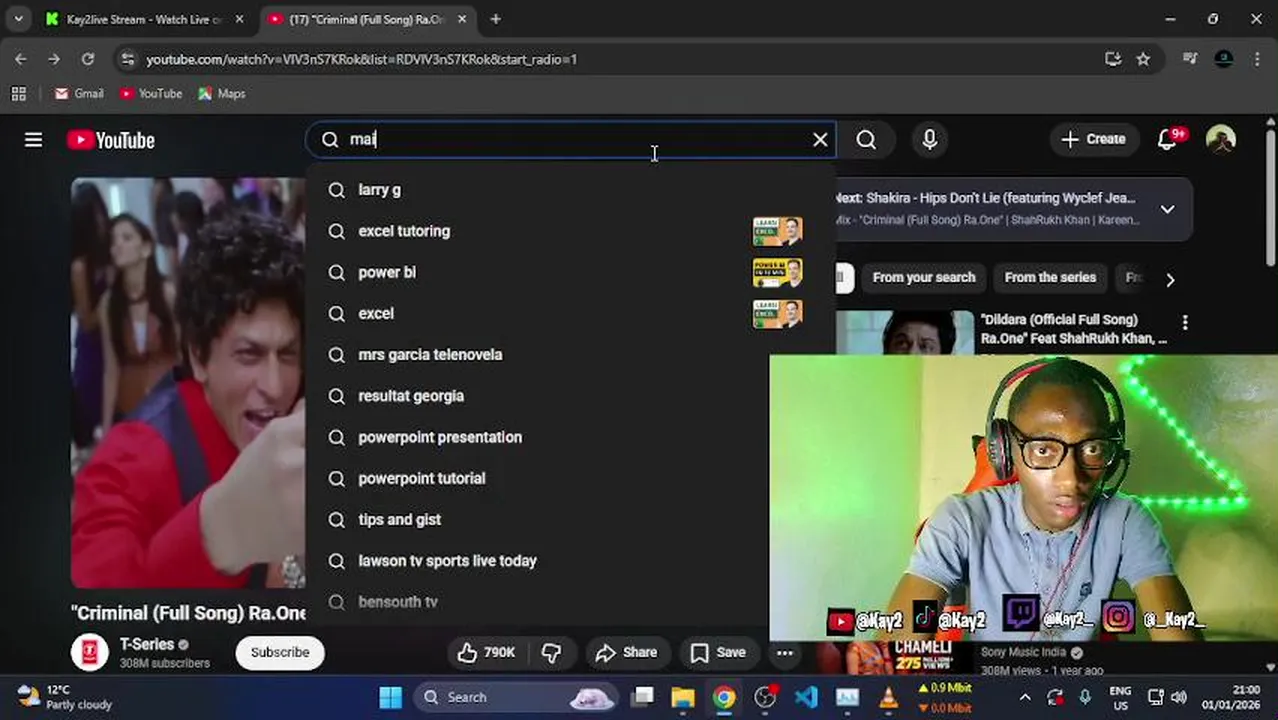Image resolution: width=1278 pixels, height=720 pixels.
Task: Open the account avatar menu
Action: coord(1221,139)
